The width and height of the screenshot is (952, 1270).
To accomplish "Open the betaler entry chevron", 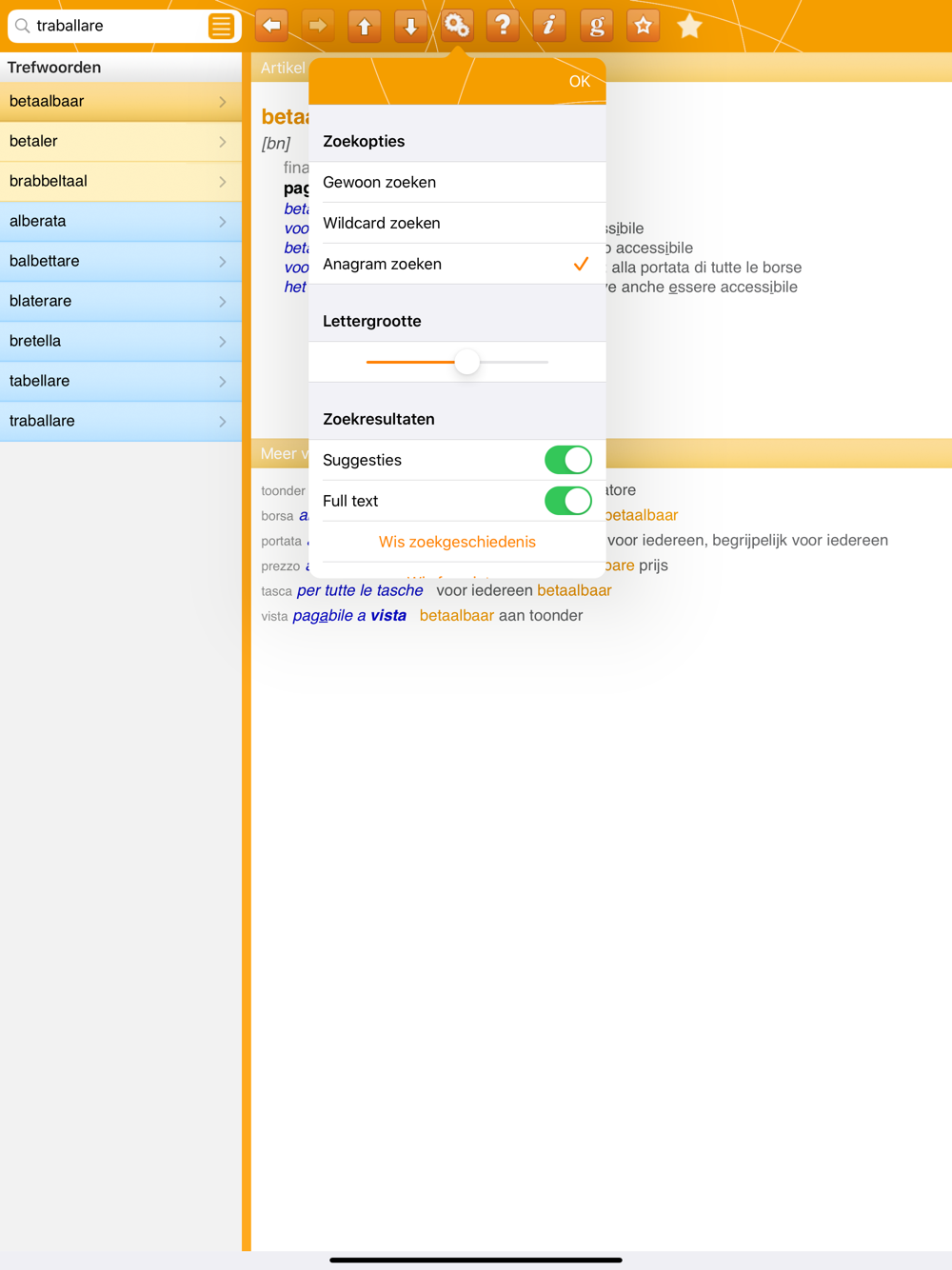I will (x=223, y=142).
